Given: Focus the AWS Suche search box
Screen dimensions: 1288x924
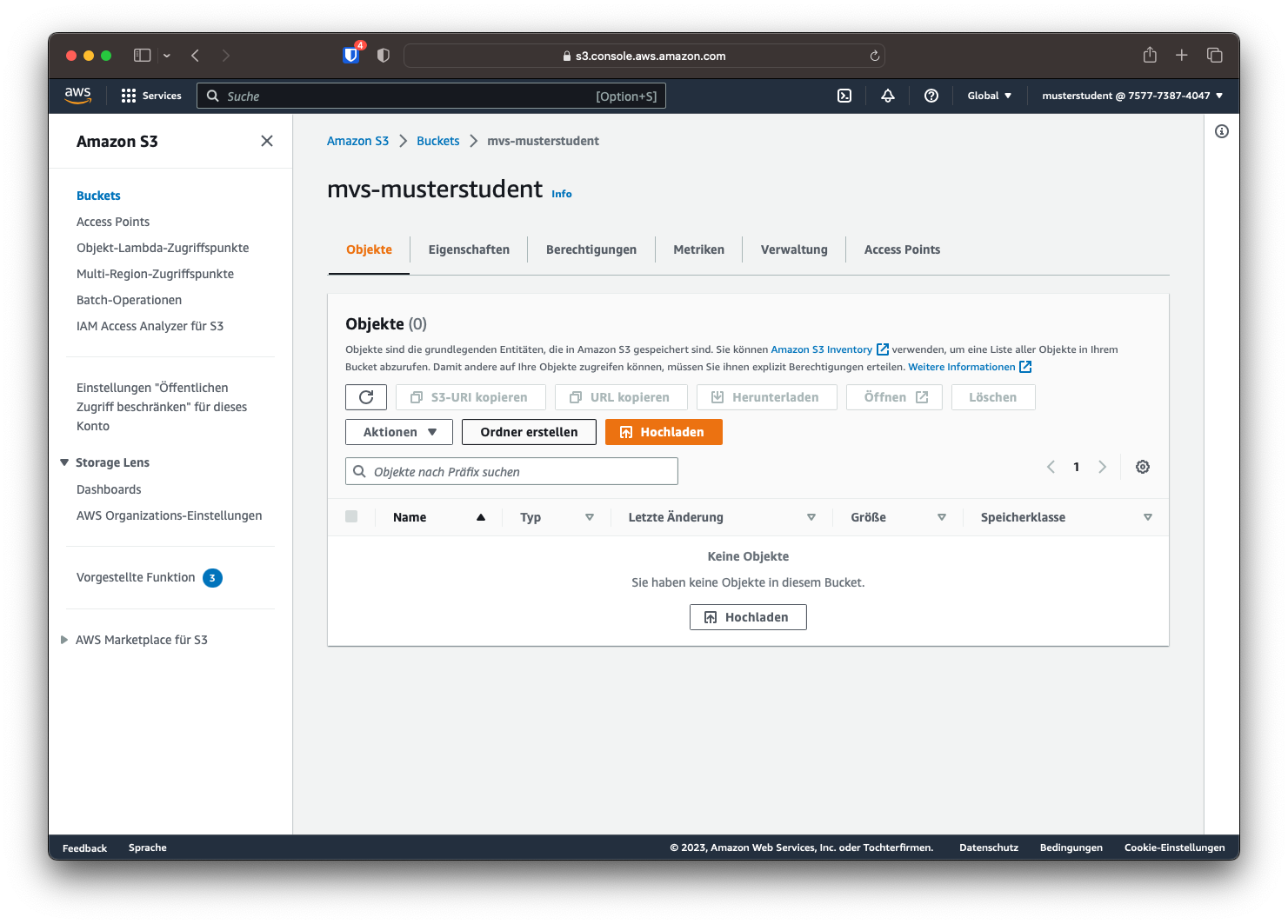Looking at the screenshot, I should pyautogui.click(x=431, y=96).
